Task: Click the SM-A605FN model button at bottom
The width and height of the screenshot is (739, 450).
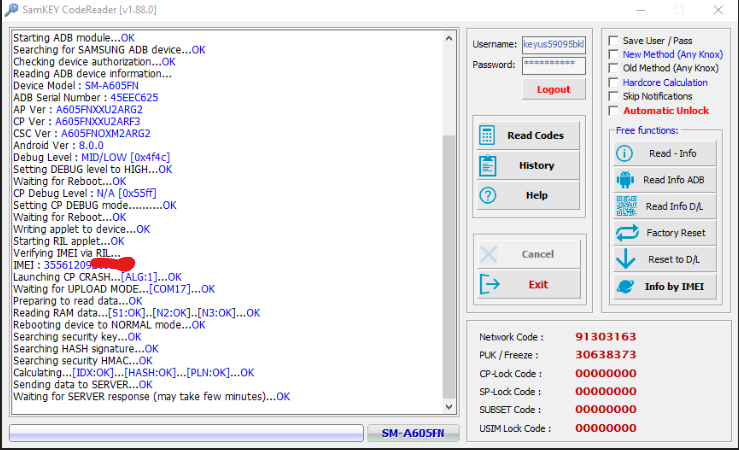Action: pyautogui.click(x=413, y=433)
